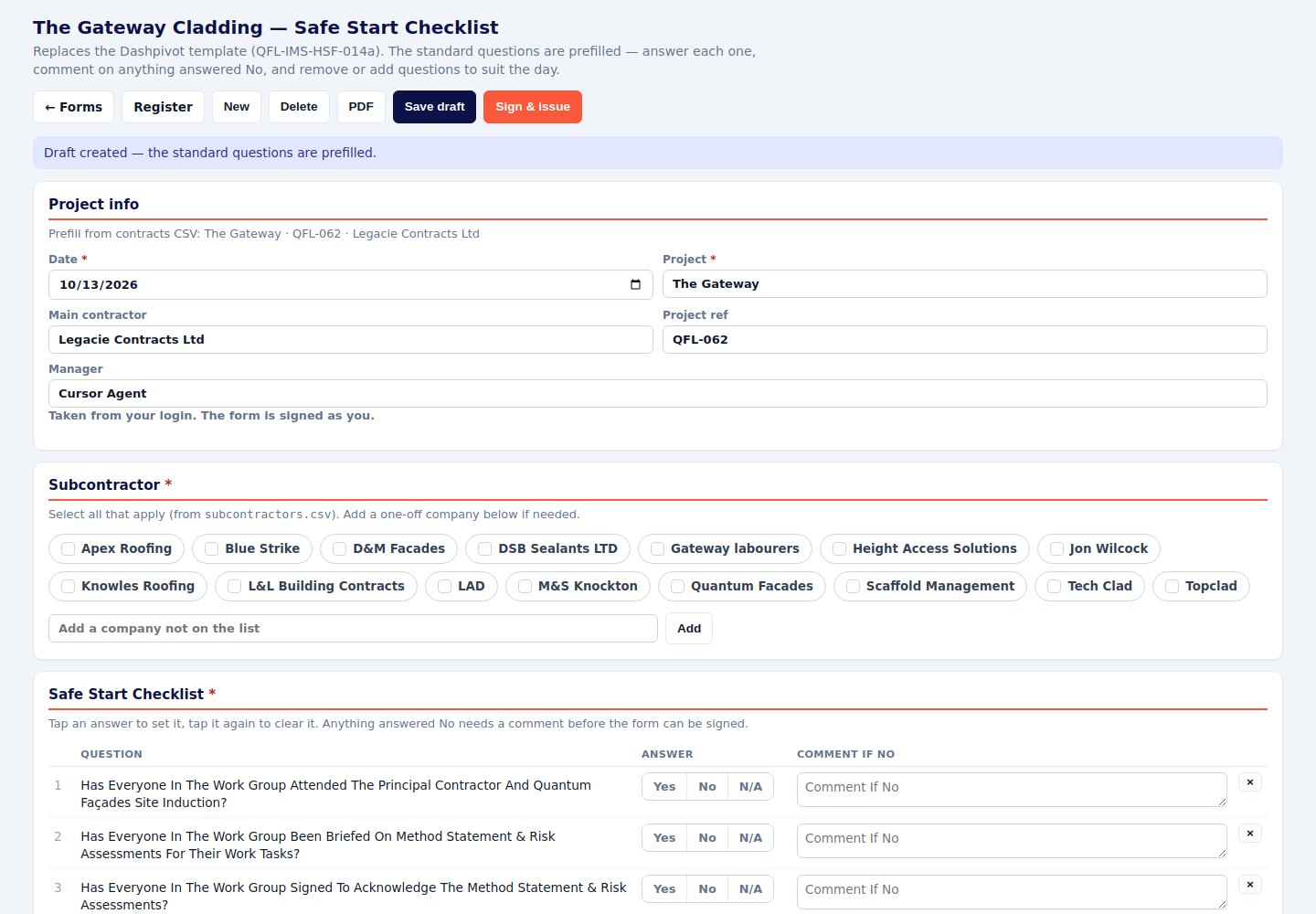The width and height of the screenshot is (1316, 914).
Task: Tick the Apex Roofing checkbox
Action: (69, 548)
